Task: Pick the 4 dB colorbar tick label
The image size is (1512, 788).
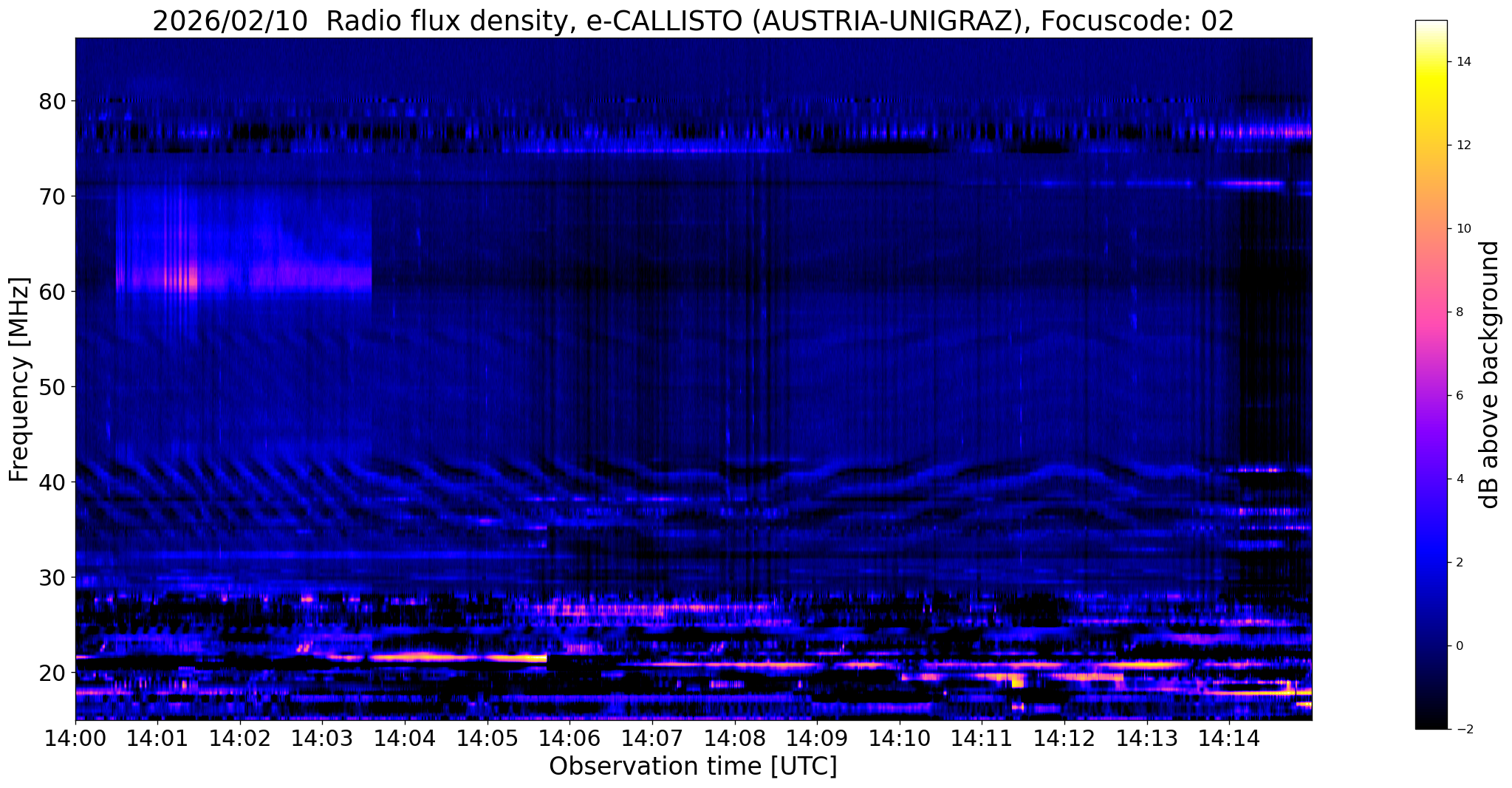Action: click(x=1458, y=479)
